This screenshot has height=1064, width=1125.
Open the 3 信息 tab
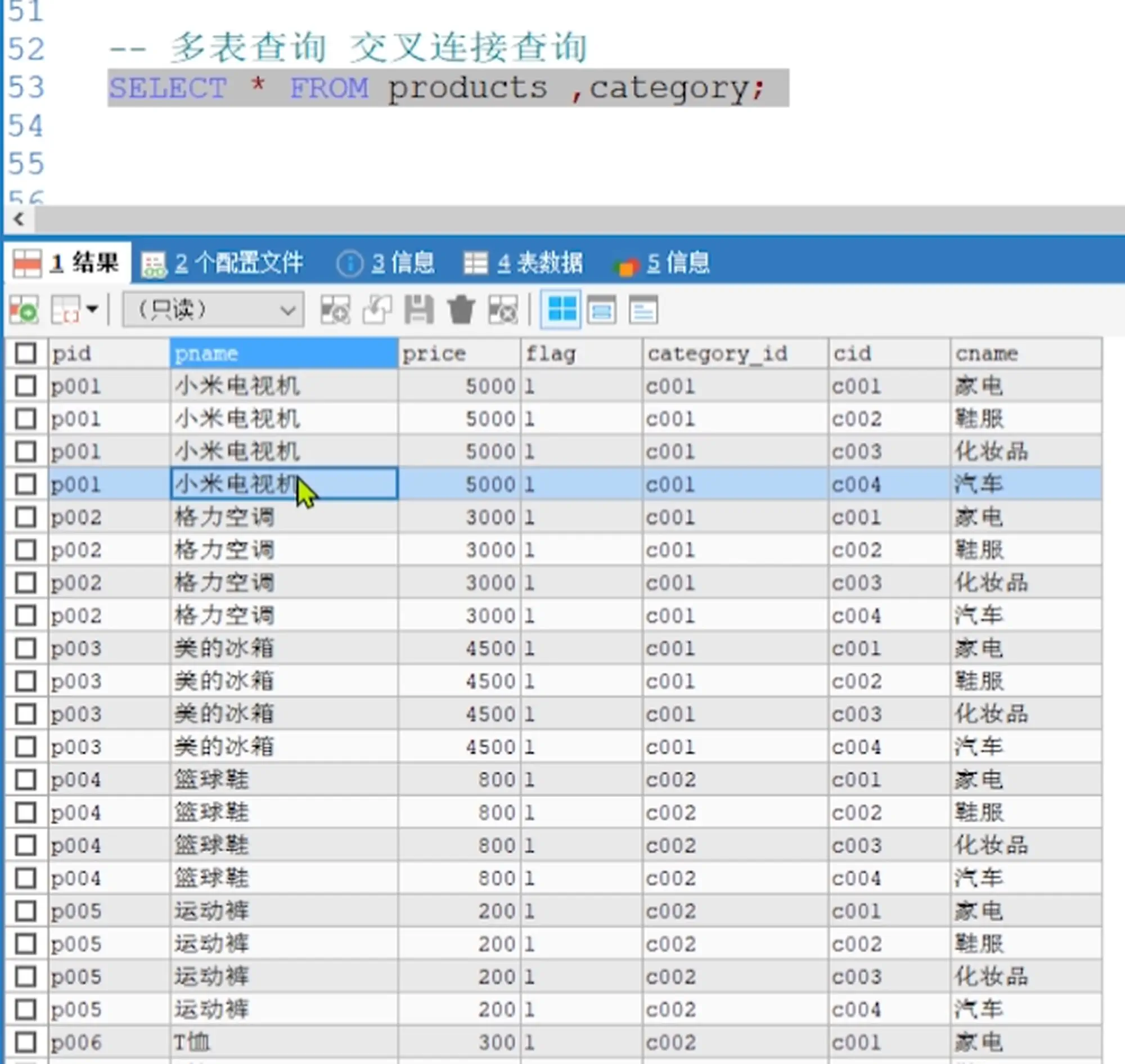pyautogui.click(x=385, y=263)
